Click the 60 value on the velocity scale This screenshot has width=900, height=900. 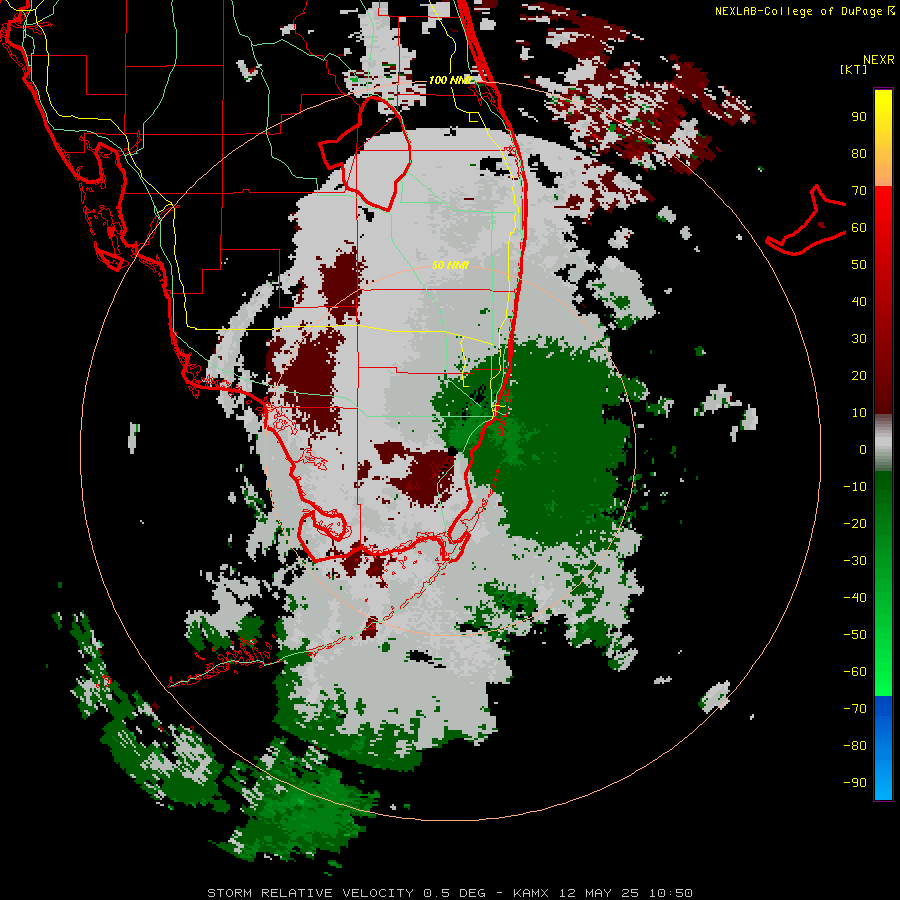coord(859,227)
